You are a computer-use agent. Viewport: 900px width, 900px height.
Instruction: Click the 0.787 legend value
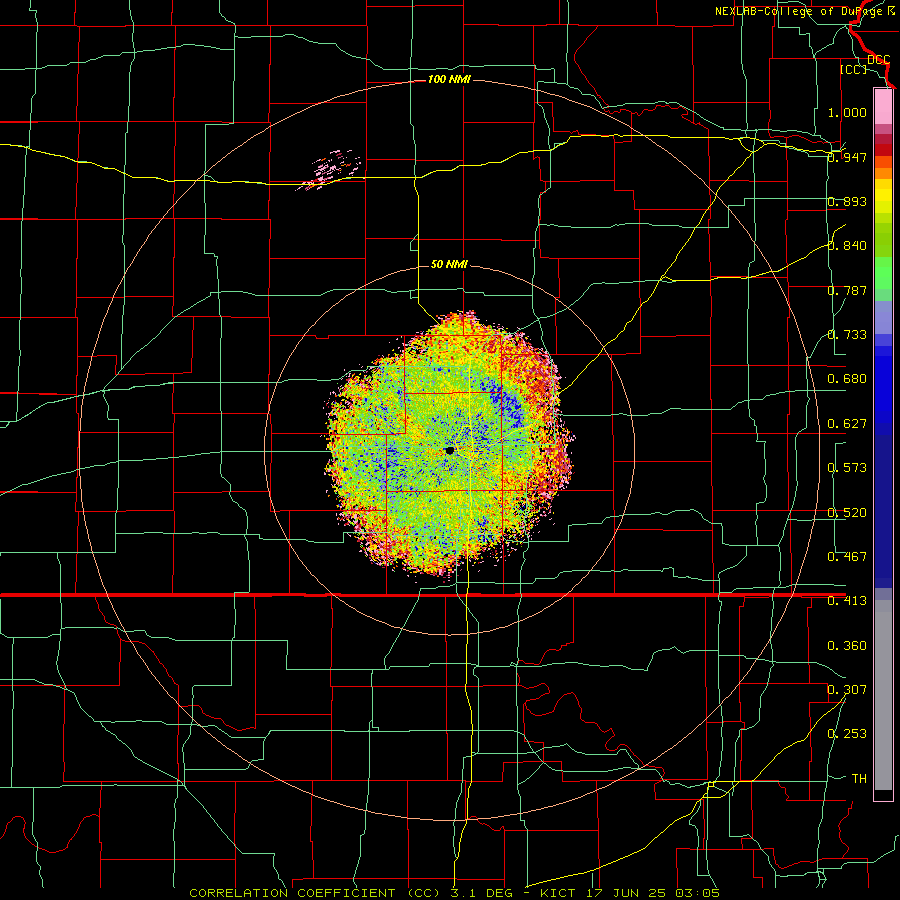(847, 290)
